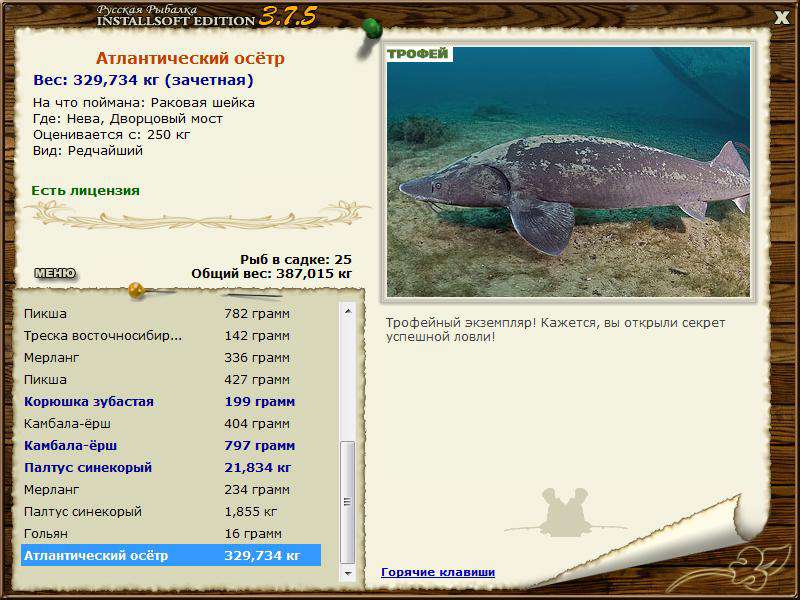Screen dimensions: 800x600
Task: Click the Общий вес: 387,015 кг total
Action: pos(271,274)
